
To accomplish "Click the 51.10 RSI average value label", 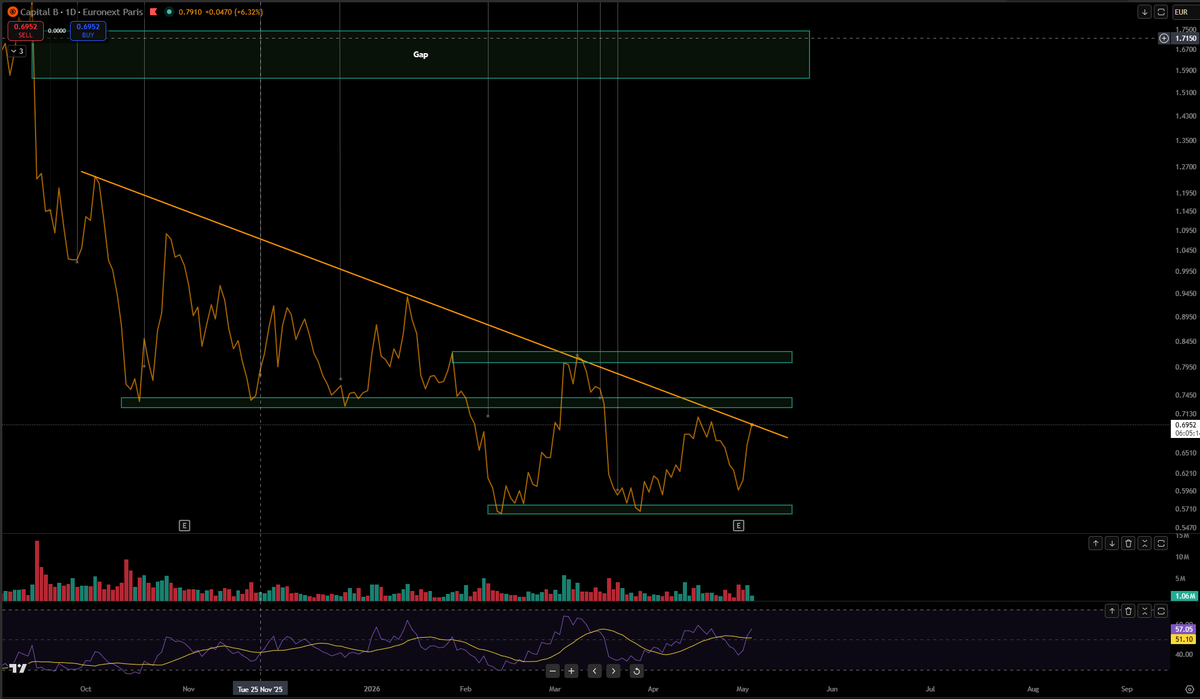I will 1184,638.
